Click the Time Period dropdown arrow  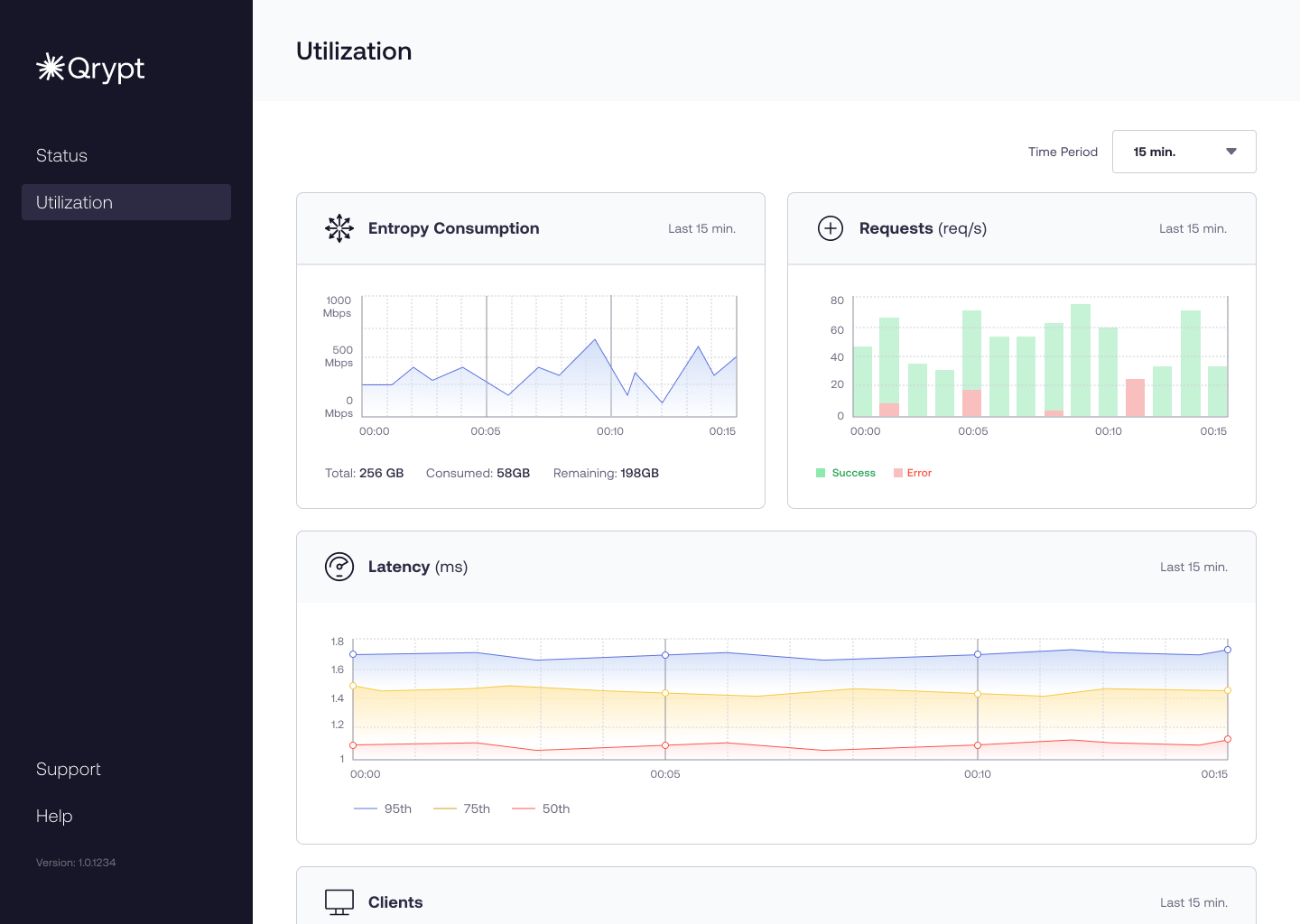pyautogui.click(x=1231, y=152)
